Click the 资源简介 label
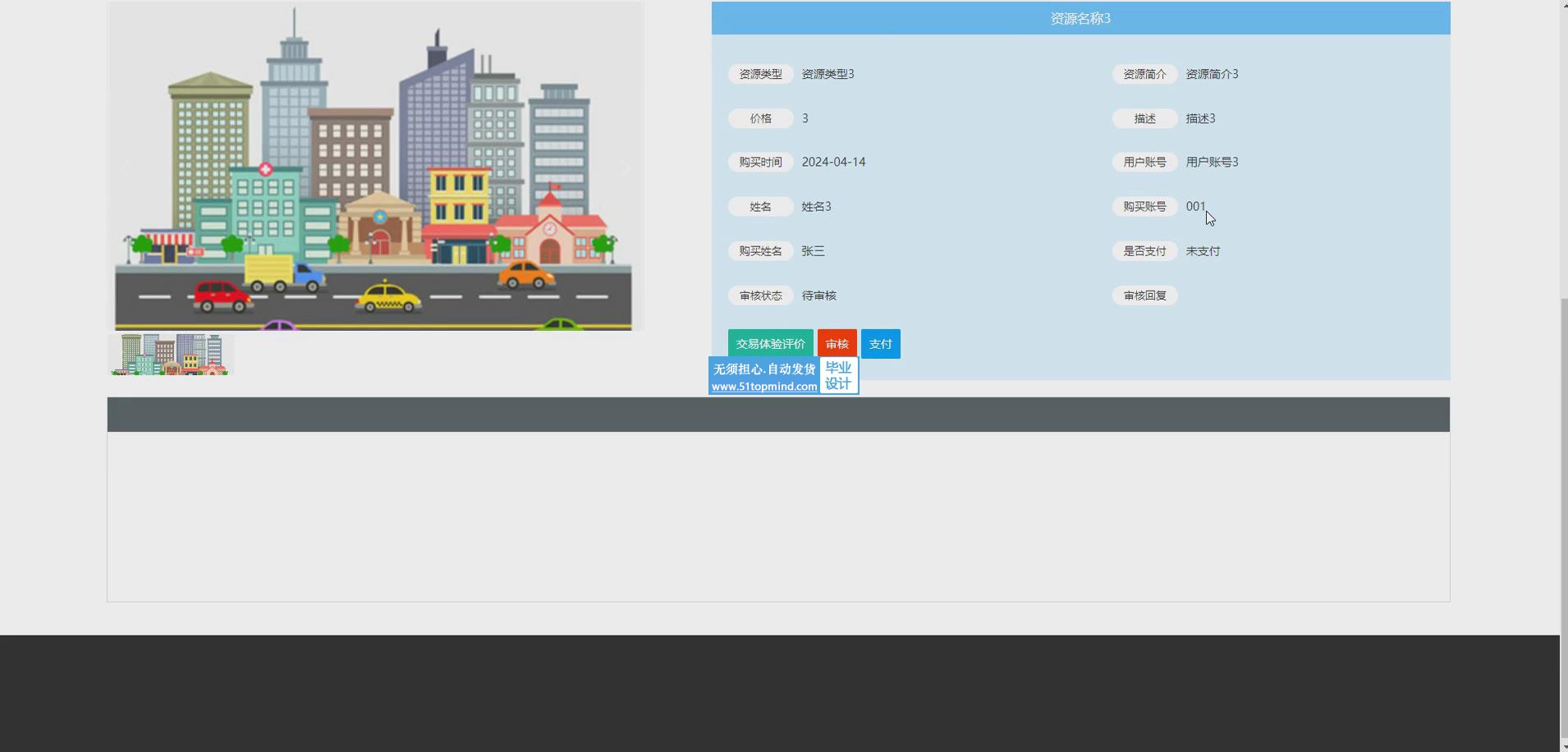The height and width of the screenshot is (752, 1568). [x=1144, y=74]
